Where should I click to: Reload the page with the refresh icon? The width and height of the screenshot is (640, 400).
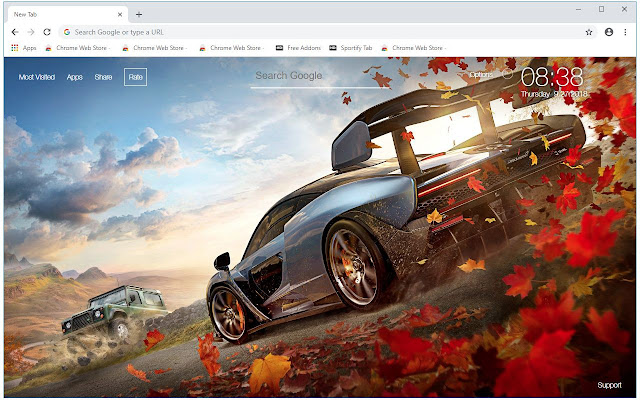tap(47, 32)
